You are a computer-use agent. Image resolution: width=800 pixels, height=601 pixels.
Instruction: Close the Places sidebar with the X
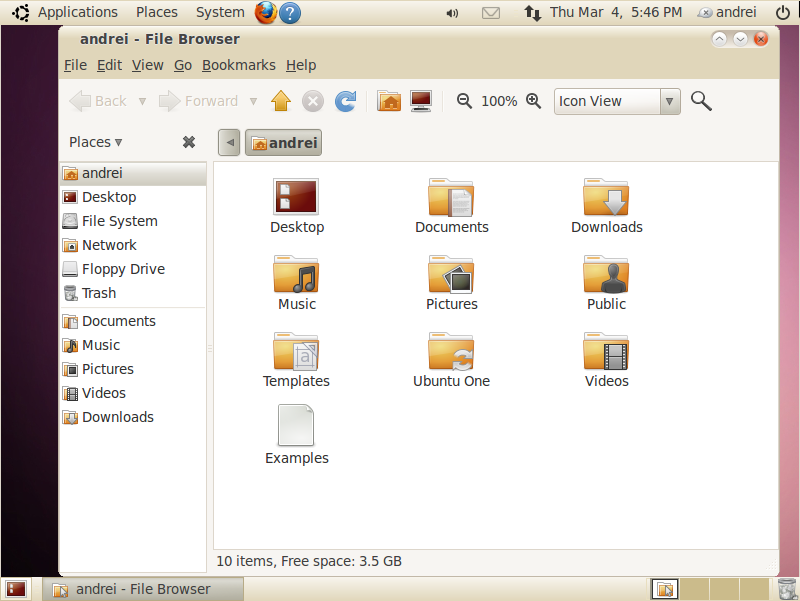(x=189, y=142)
